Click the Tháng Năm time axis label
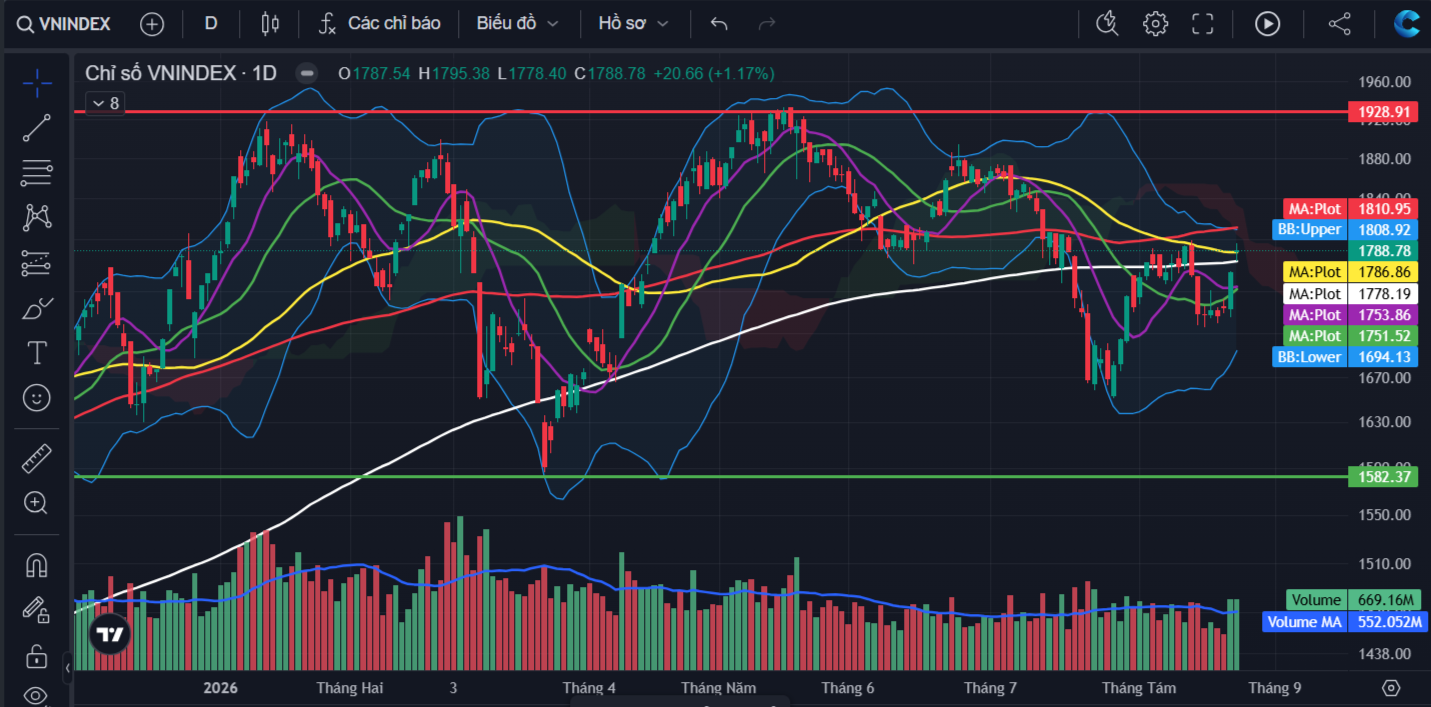Viewport: 1431px width, 707px height. [719, 688]
